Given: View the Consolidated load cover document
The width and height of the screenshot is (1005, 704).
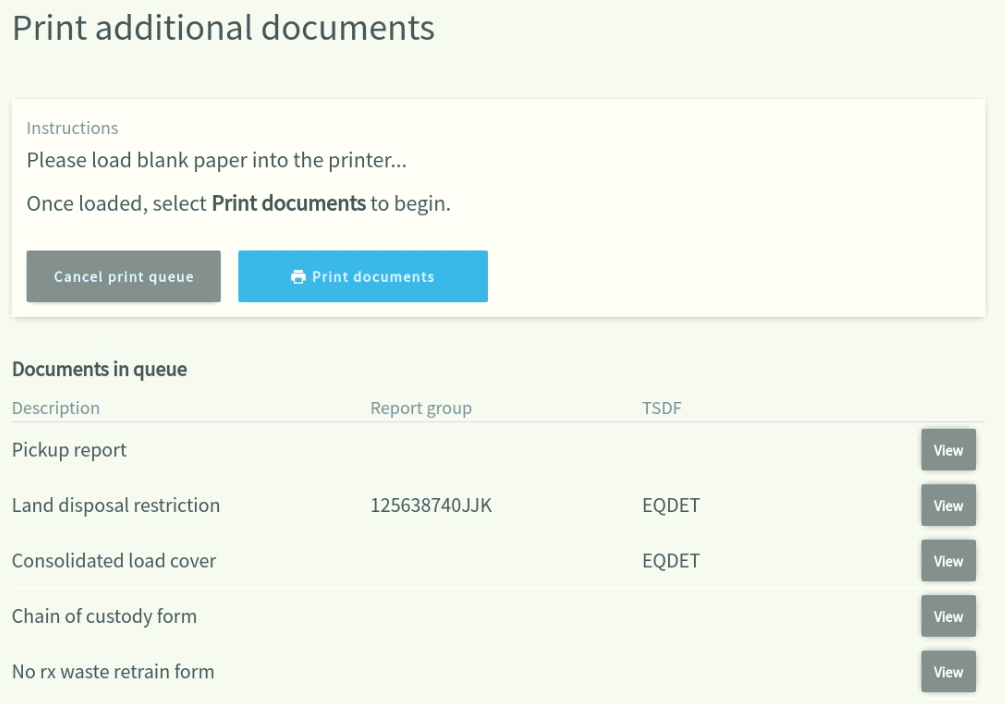Looking at the screenshot, I should 949,561.
